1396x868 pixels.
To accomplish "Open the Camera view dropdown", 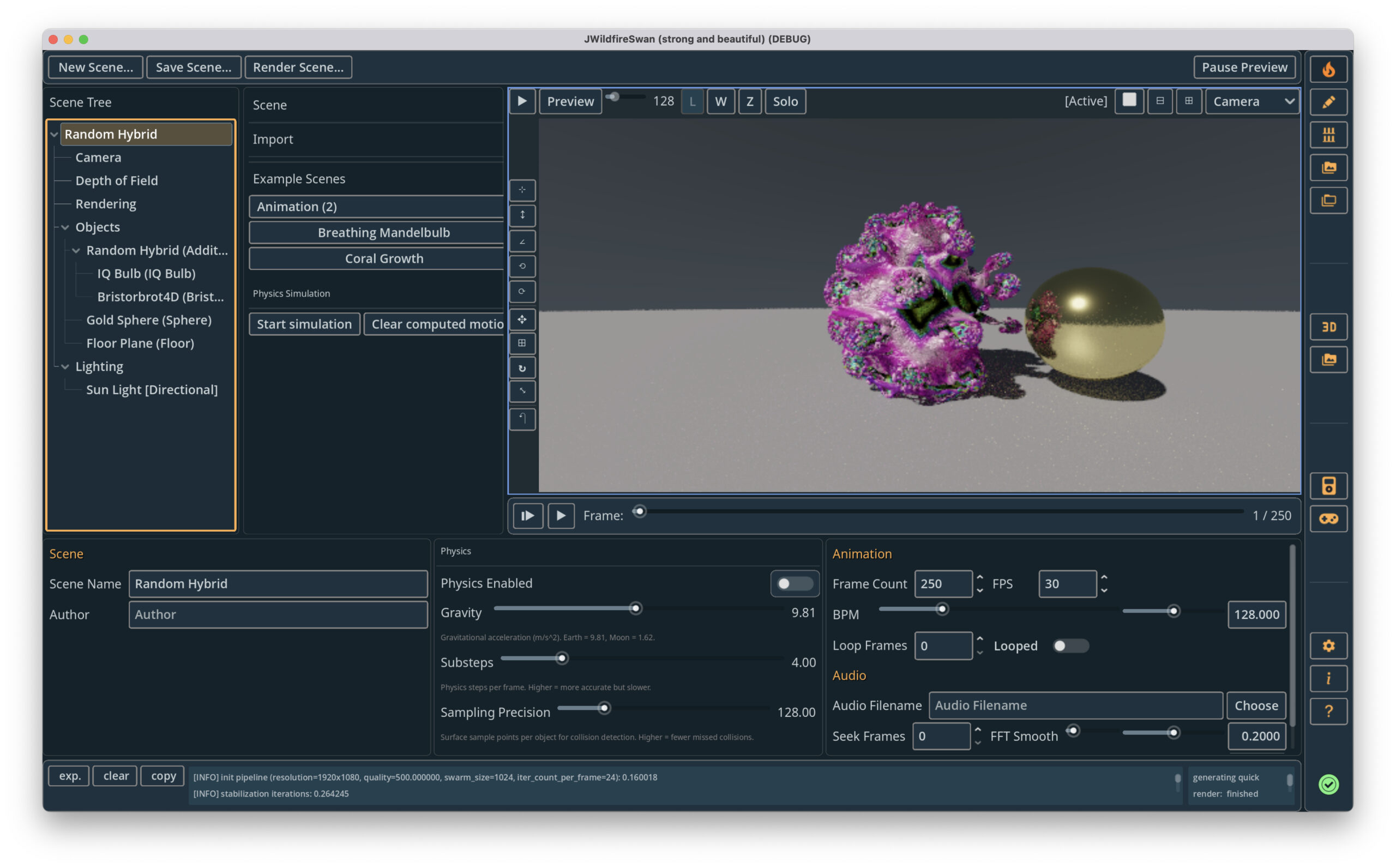I will [x=1253, y=101].
